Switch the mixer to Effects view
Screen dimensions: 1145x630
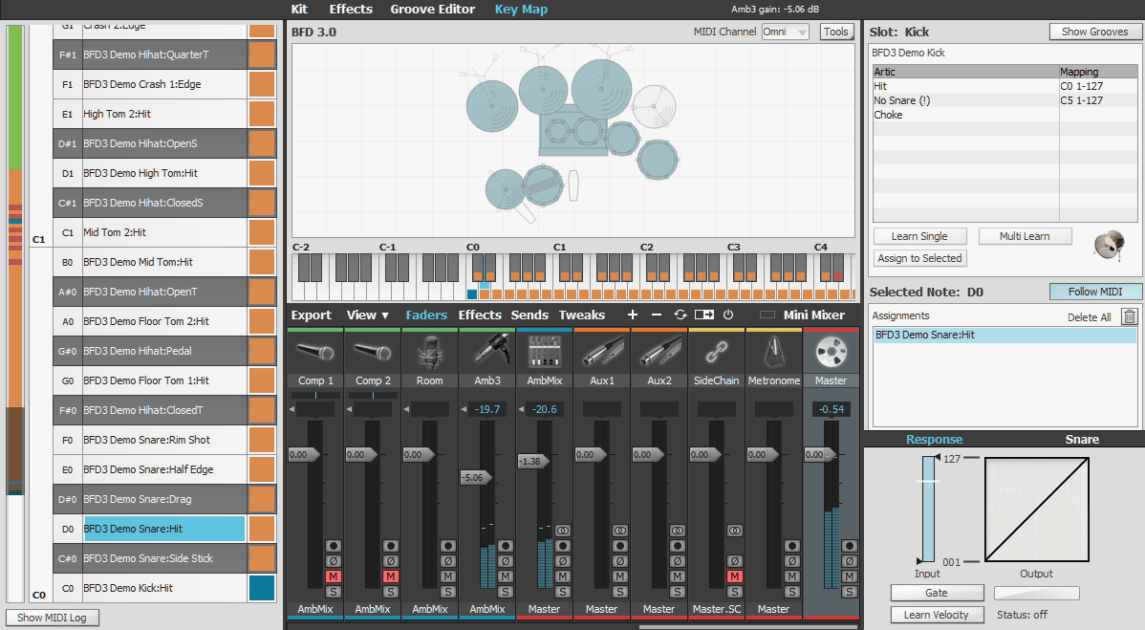480,315
